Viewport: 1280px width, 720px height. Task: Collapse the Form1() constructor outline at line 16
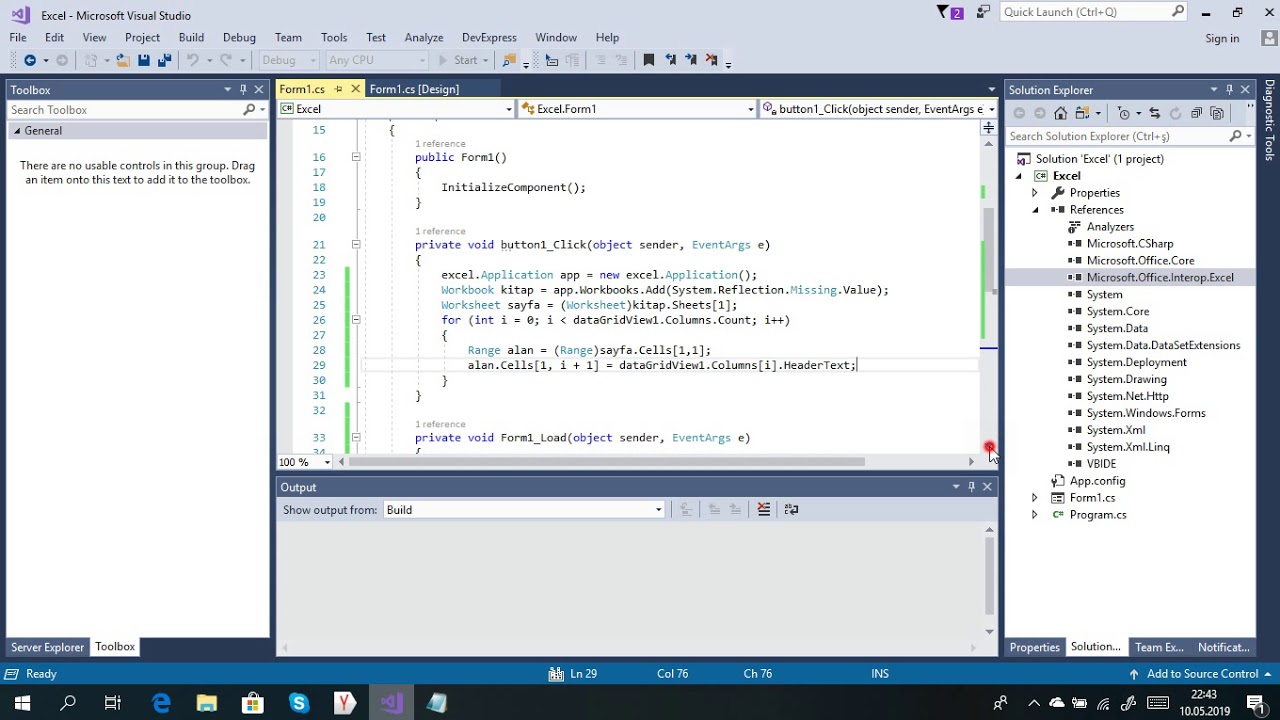click(355, 157)
